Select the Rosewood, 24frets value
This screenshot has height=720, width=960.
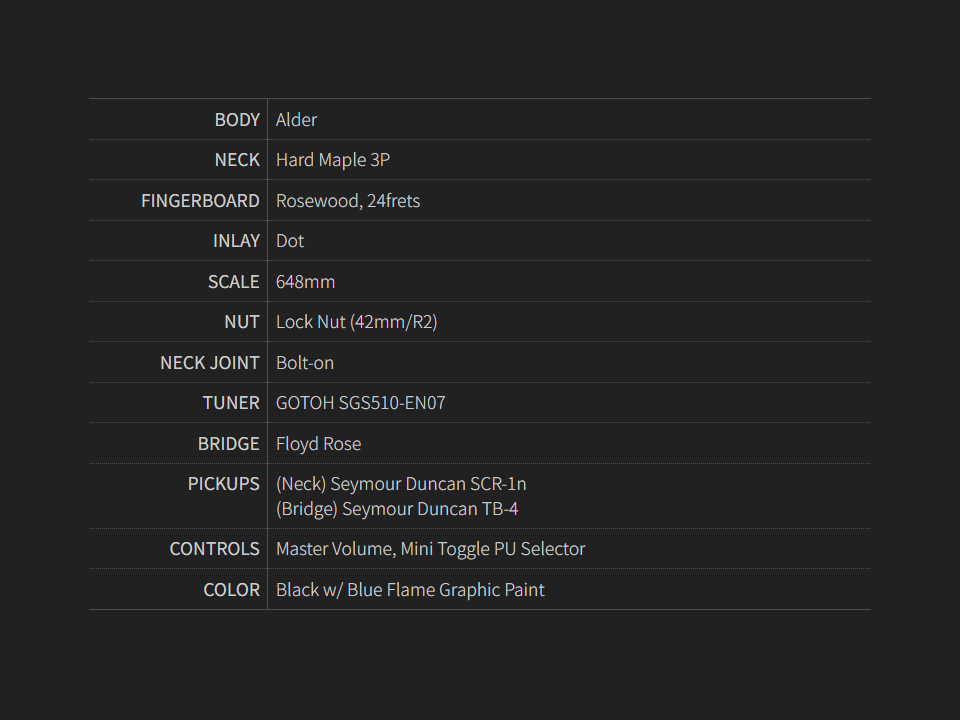point(348,201)
